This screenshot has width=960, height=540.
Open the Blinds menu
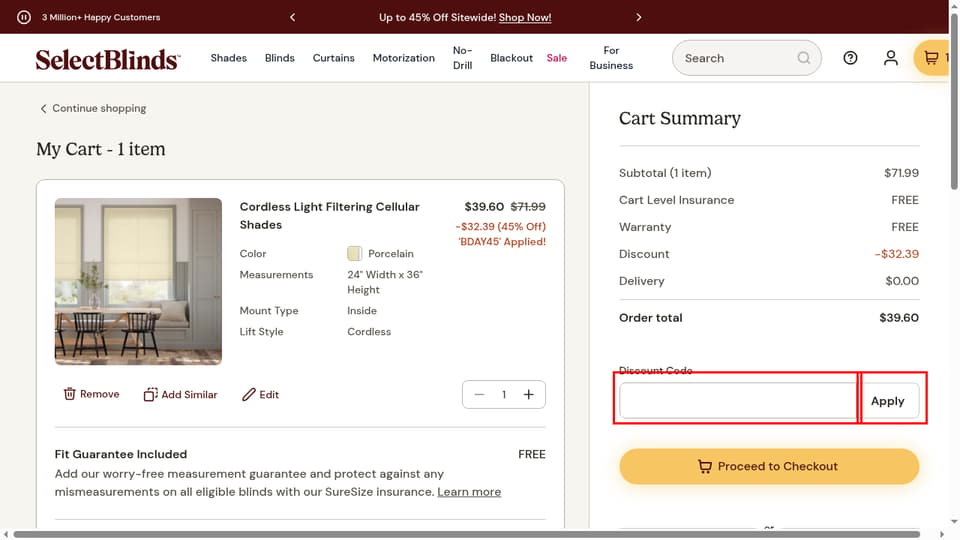tap(280, 58)
